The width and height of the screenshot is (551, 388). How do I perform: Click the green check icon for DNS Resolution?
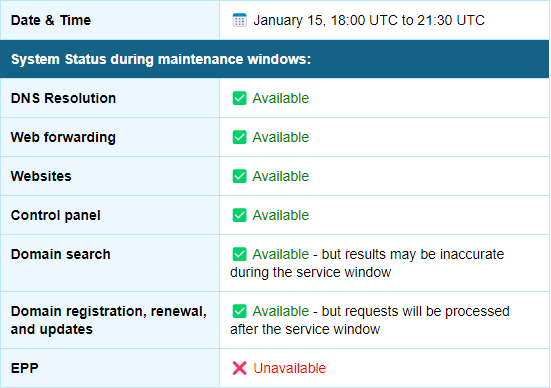coord(239,98)
